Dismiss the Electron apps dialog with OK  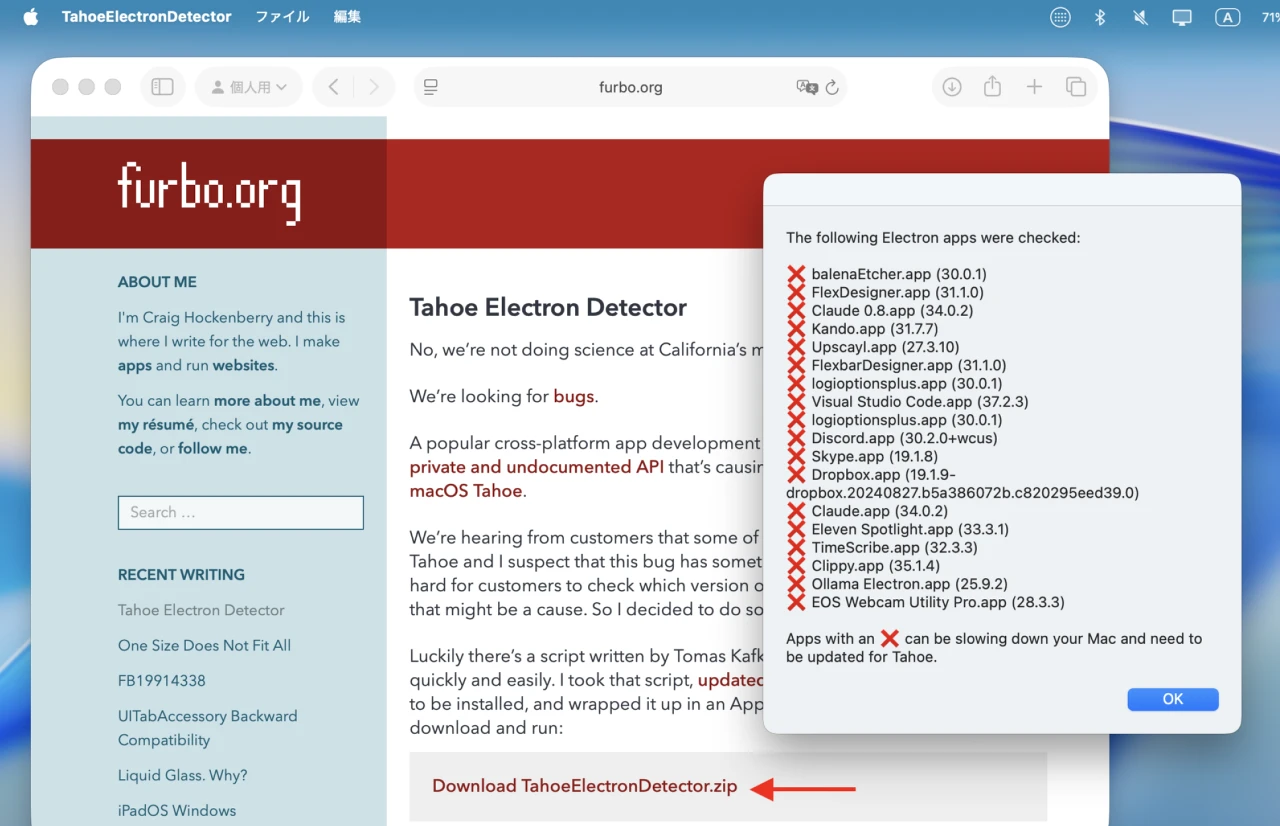point(1172,699)
